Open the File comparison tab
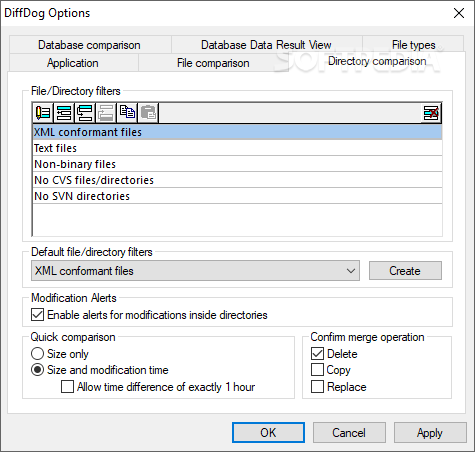Viewport: 475px width, 452px height. tap(213, 63)
